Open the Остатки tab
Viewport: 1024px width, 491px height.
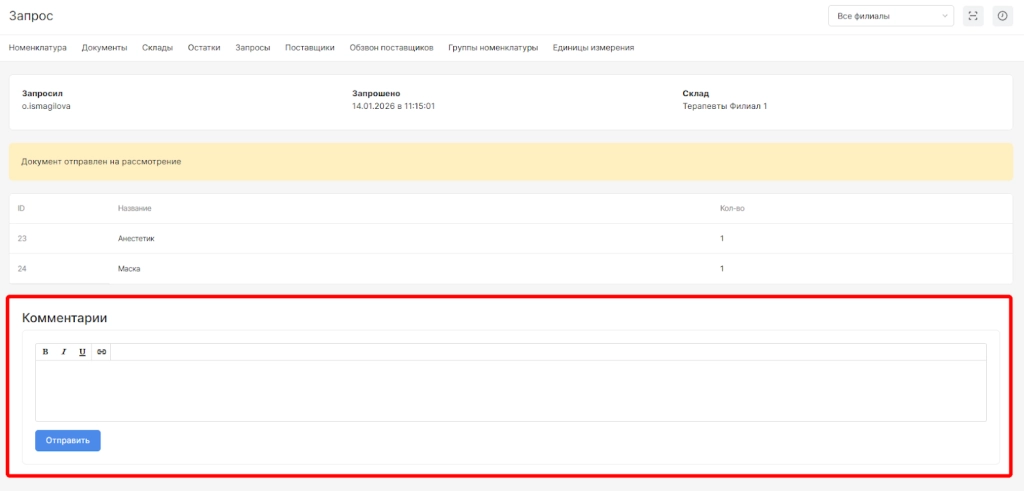pos(204,47)
